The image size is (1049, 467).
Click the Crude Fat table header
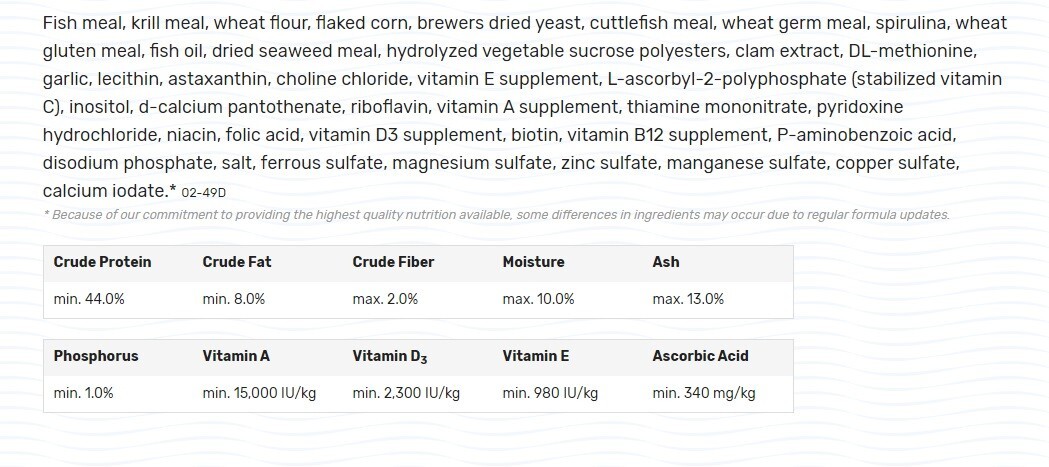236,262
